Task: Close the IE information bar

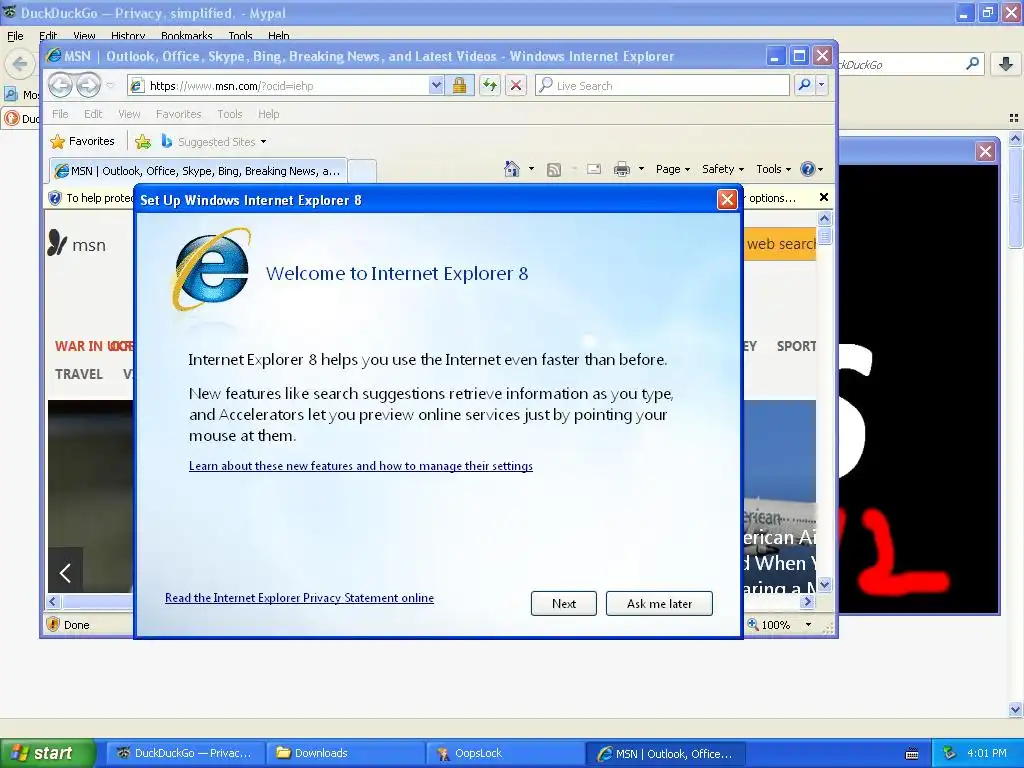Action: (824, 197)
